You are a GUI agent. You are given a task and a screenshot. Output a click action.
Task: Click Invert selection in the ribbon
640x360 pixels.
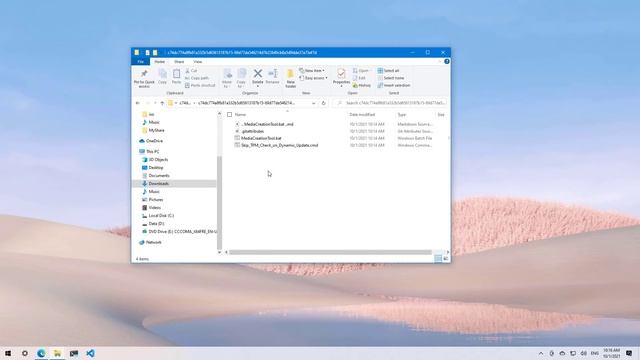coord(393,85)
